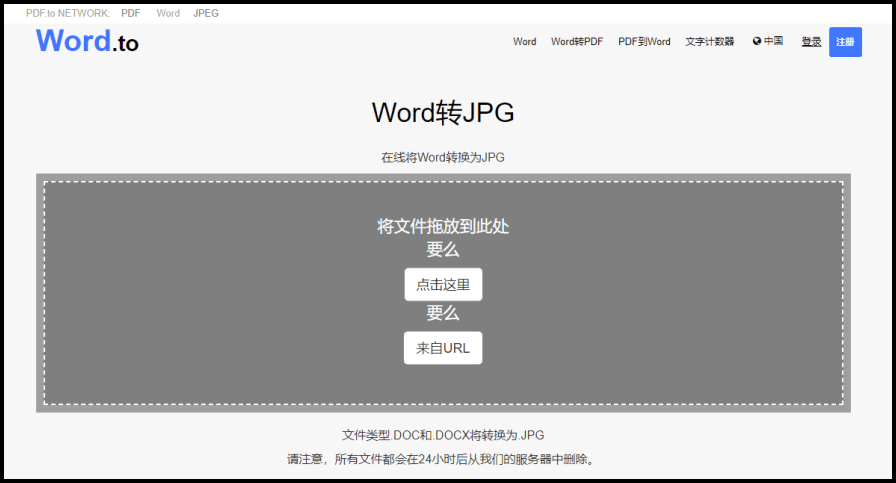Open the Word link in the network bar

click(x=168, y=13)
